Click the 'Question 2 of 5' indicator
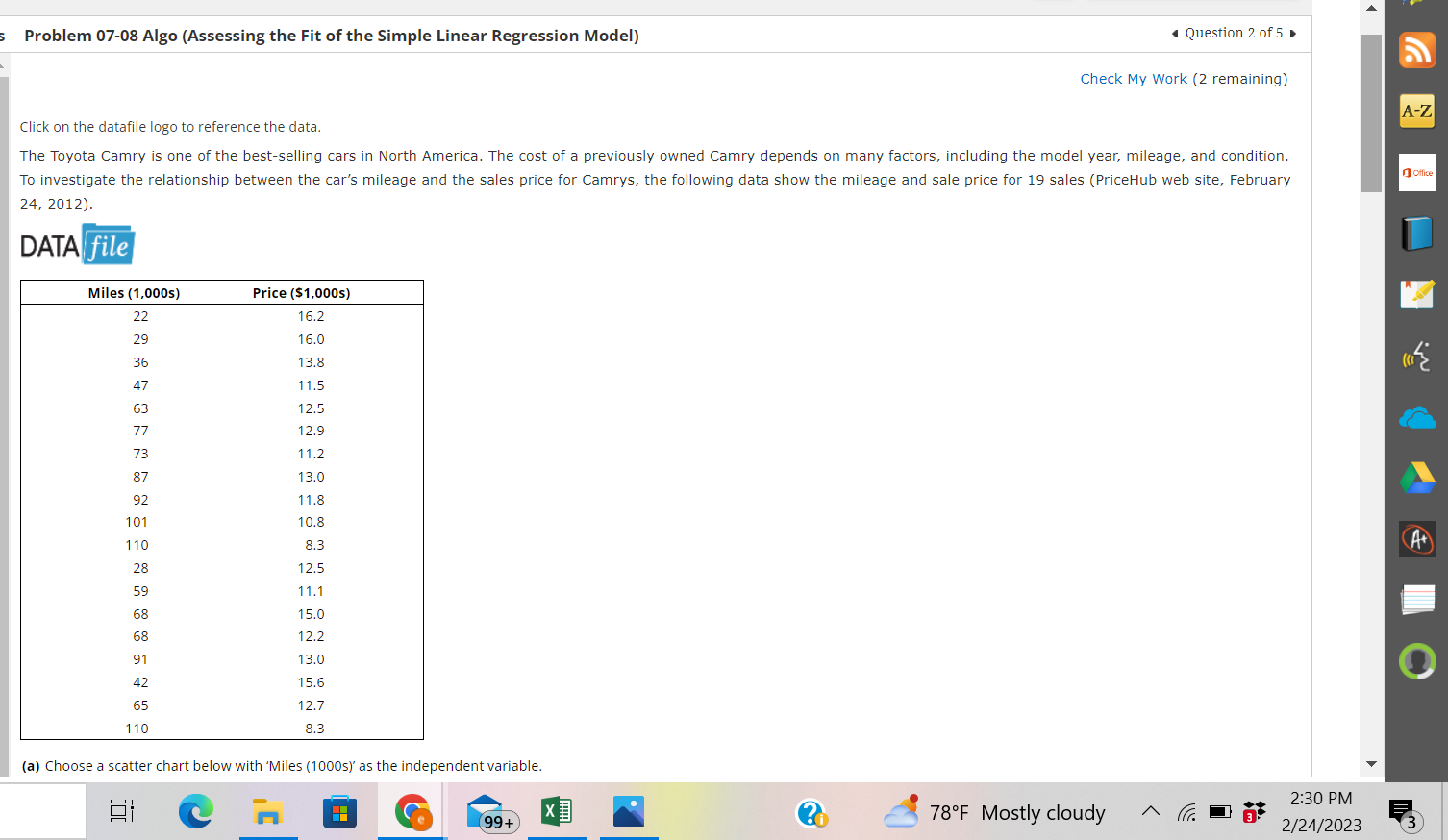Image resolution: width=1448 pixels, height=840 pixels. 1234,33
